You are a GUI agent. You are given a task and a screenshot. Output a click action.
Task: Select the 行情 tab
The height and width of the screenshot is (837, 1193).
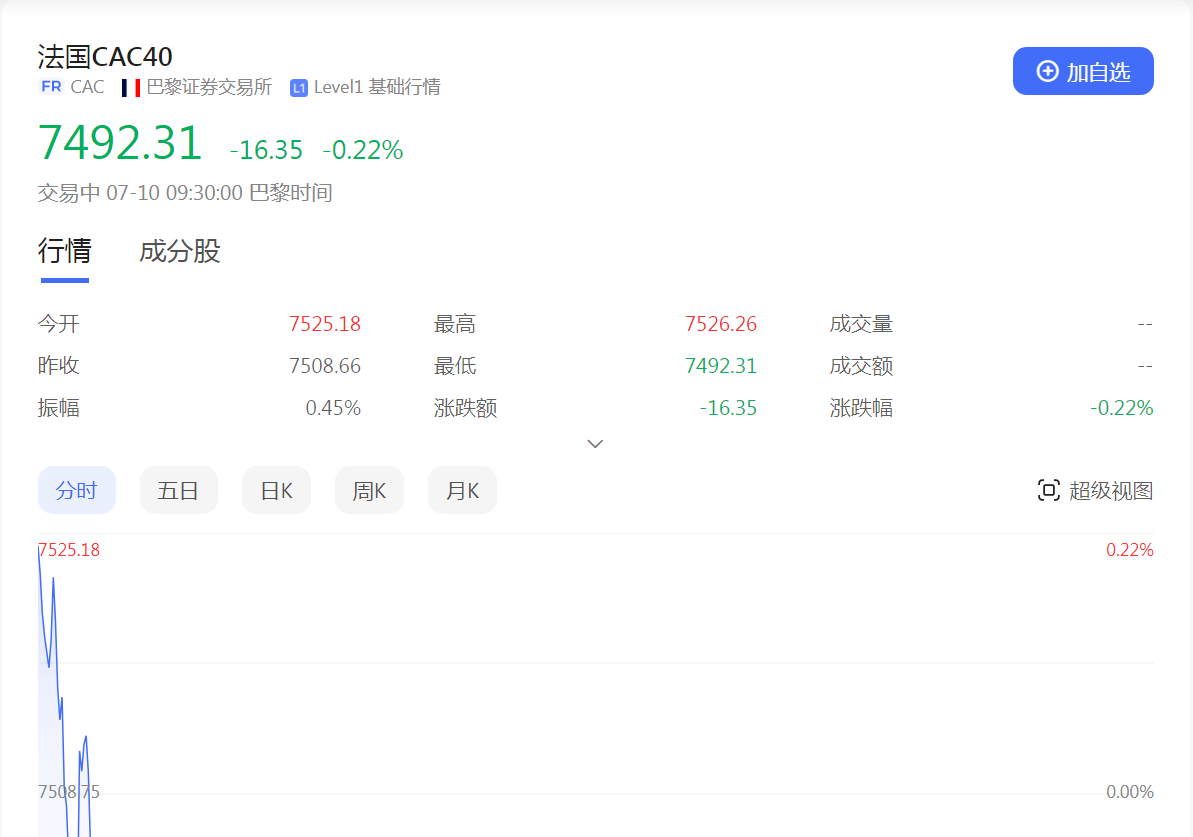point(64,251)
